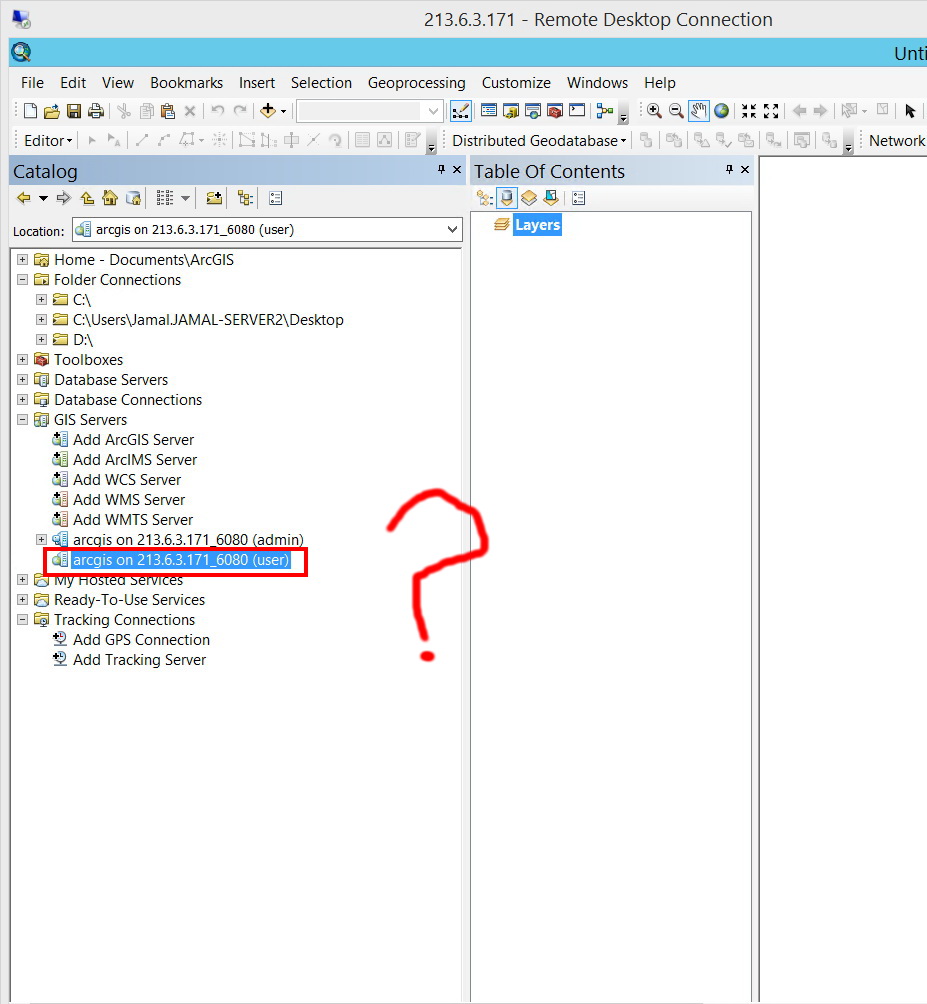Select Ready-To-Use Services folder

click(129, 599)
